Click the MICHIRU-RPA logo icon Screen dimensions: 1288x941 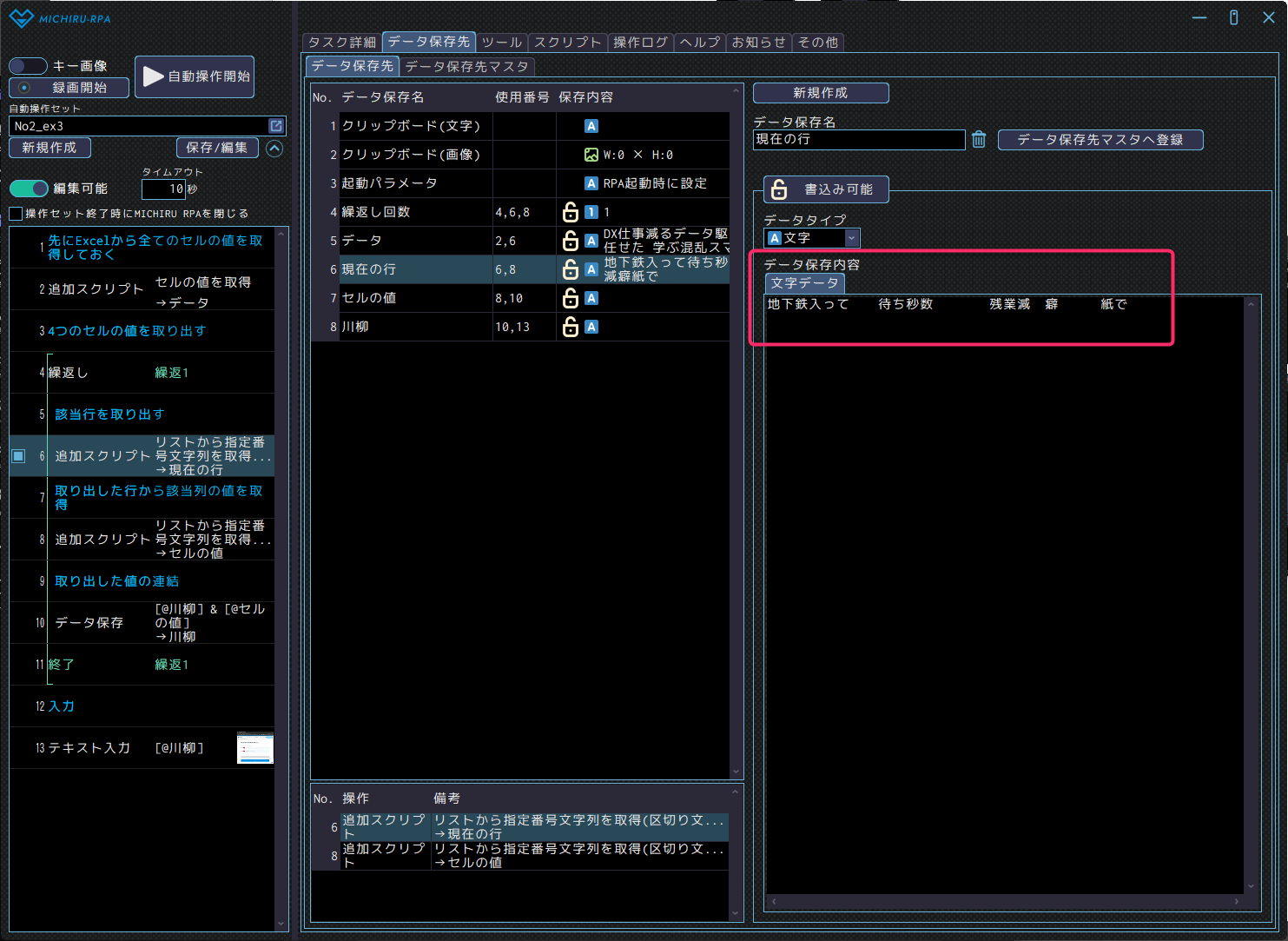pos(21,18)
